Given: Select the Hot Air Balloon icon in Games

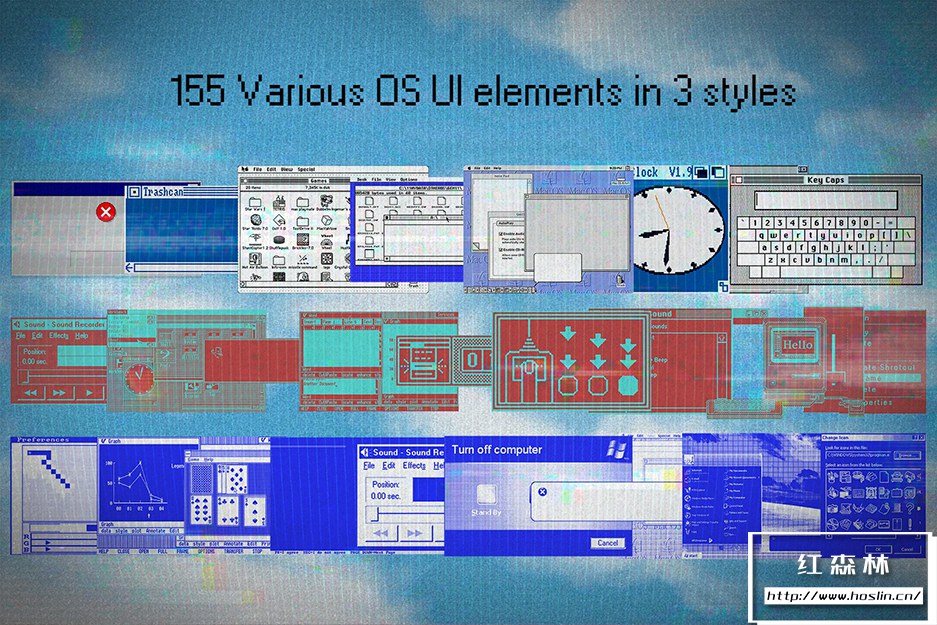Looking at the screenshot, I should [255, 259].
